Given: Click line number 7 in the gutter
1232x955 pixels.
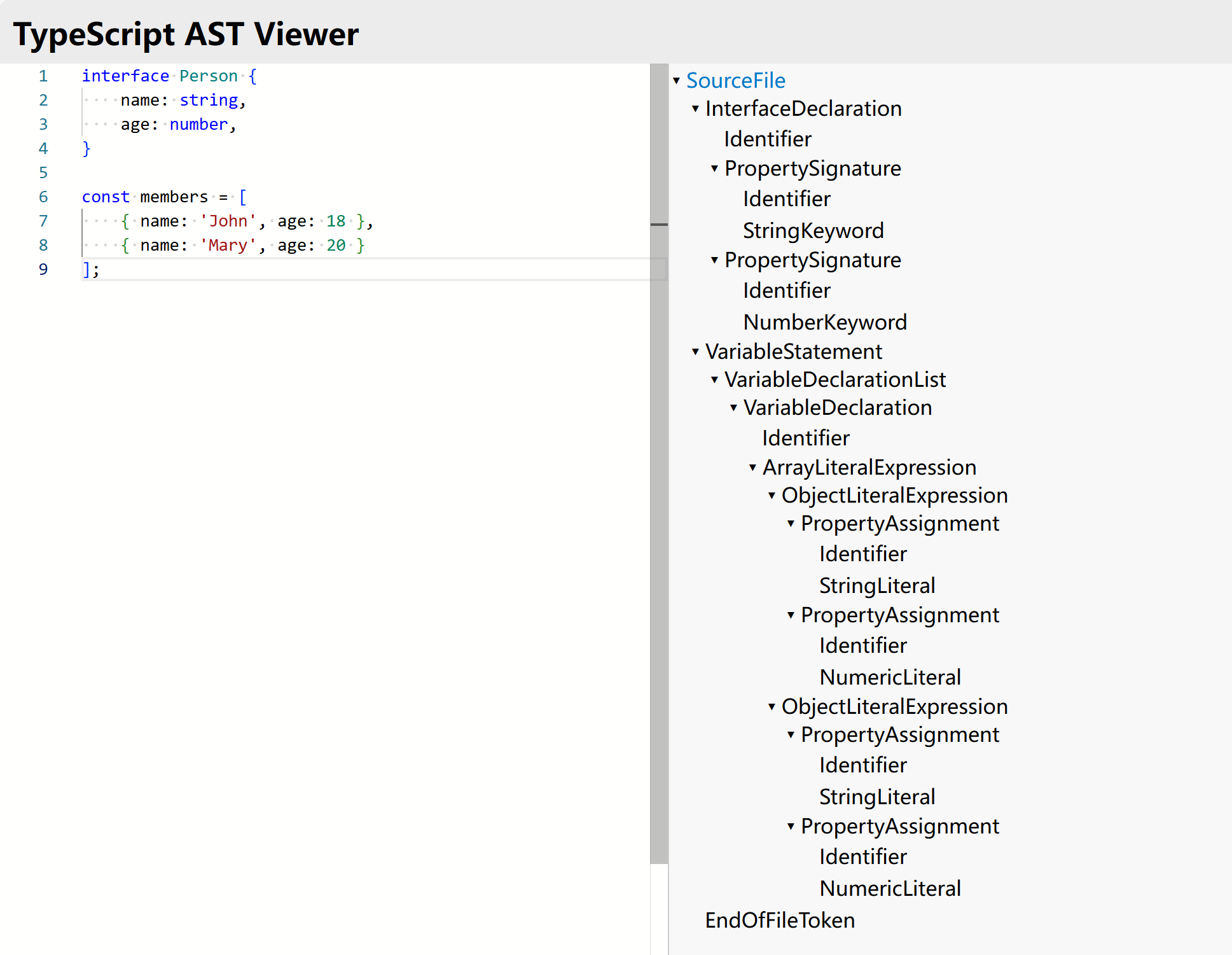Looking at the screenshot, I should coord(43,221).
